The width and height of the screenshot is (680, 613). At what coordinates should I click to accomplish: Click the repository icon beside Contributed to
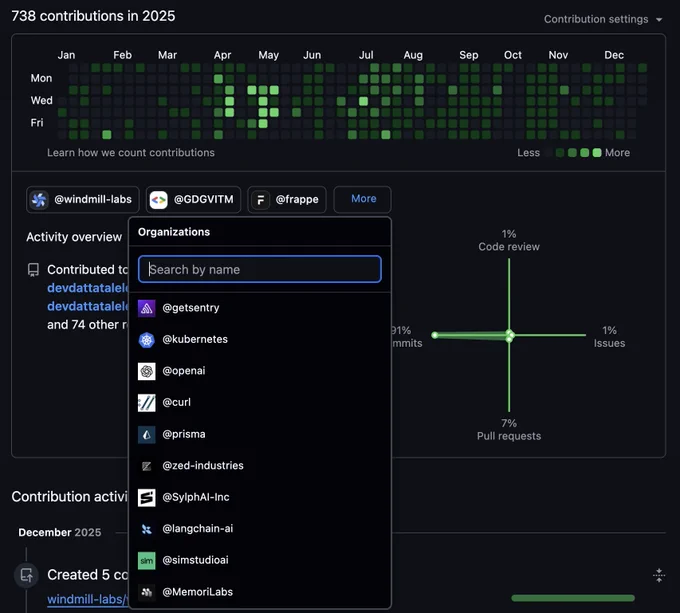coord(33,270)
